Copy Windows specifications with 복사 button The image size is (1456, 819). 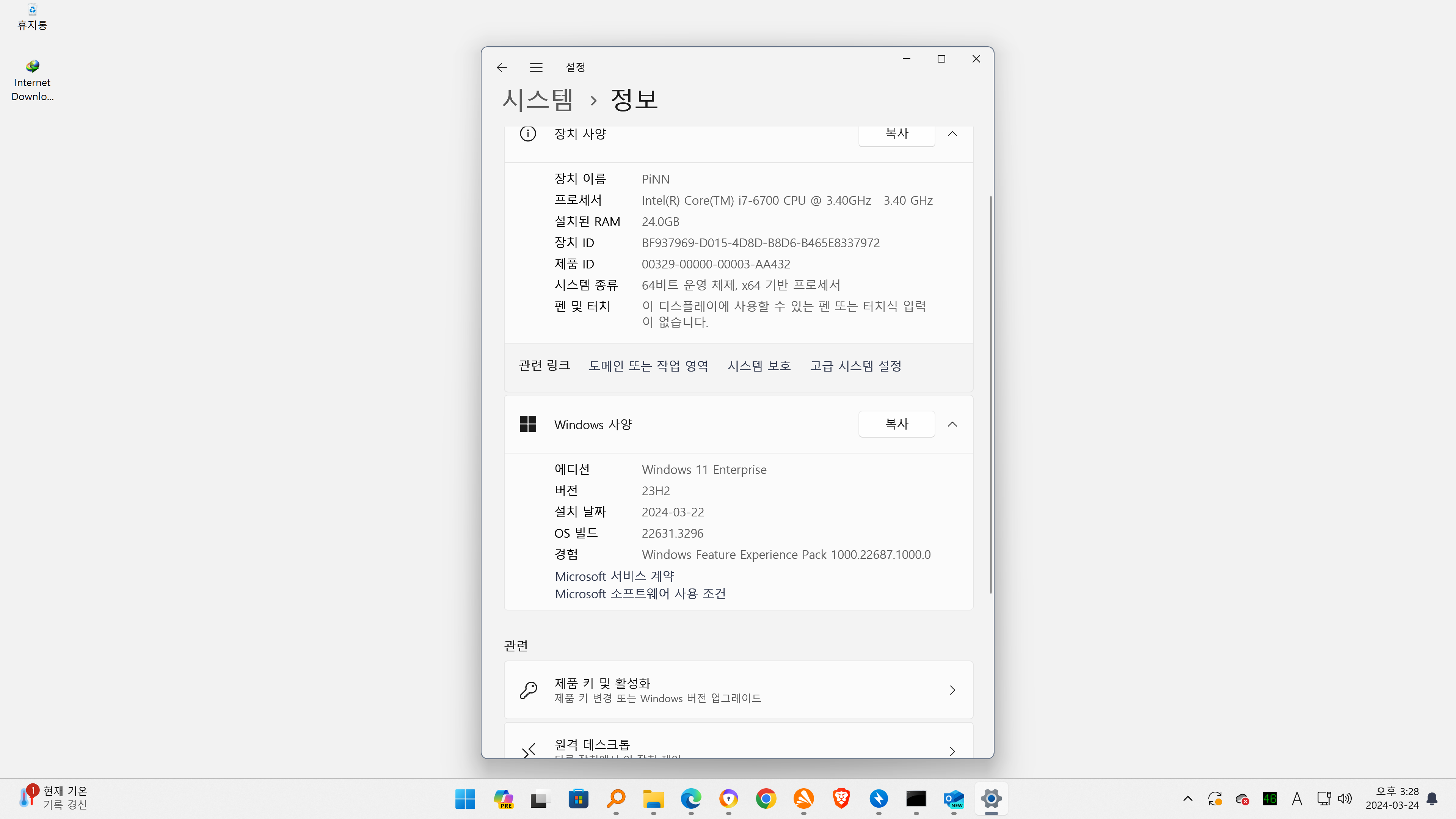pos(896,424)
